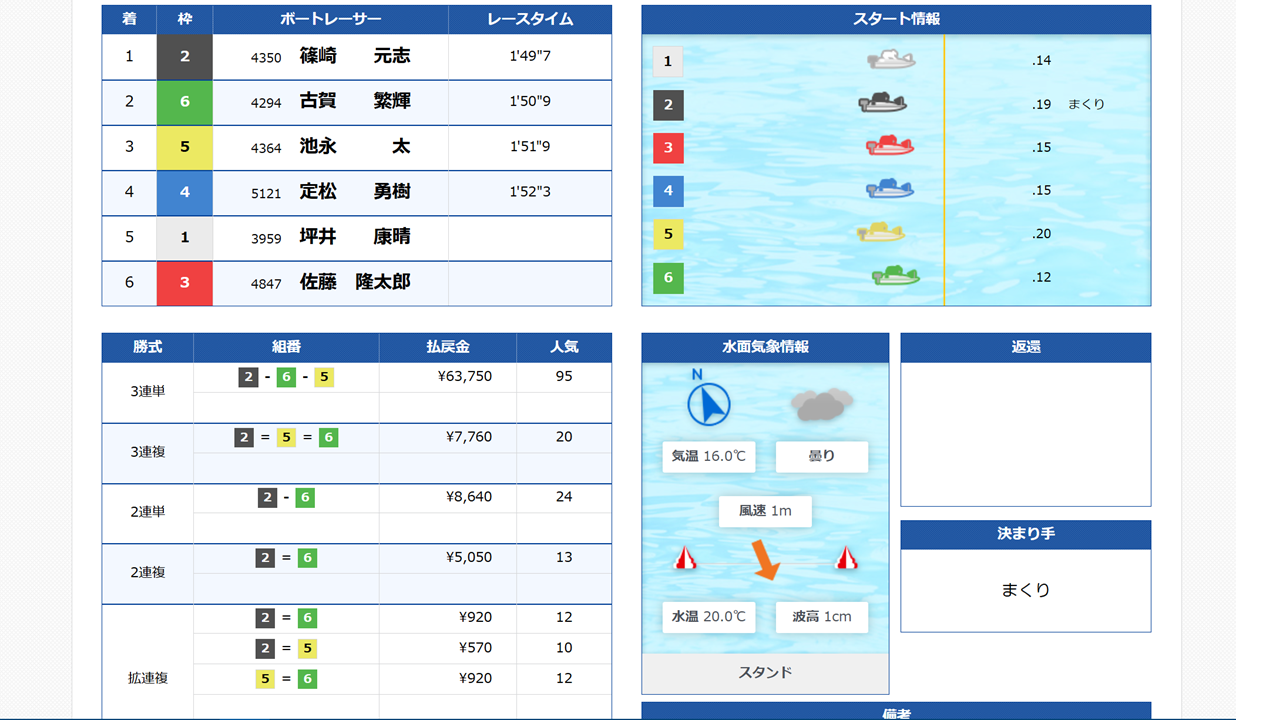Click race time 1'52"3

(530, 192)
